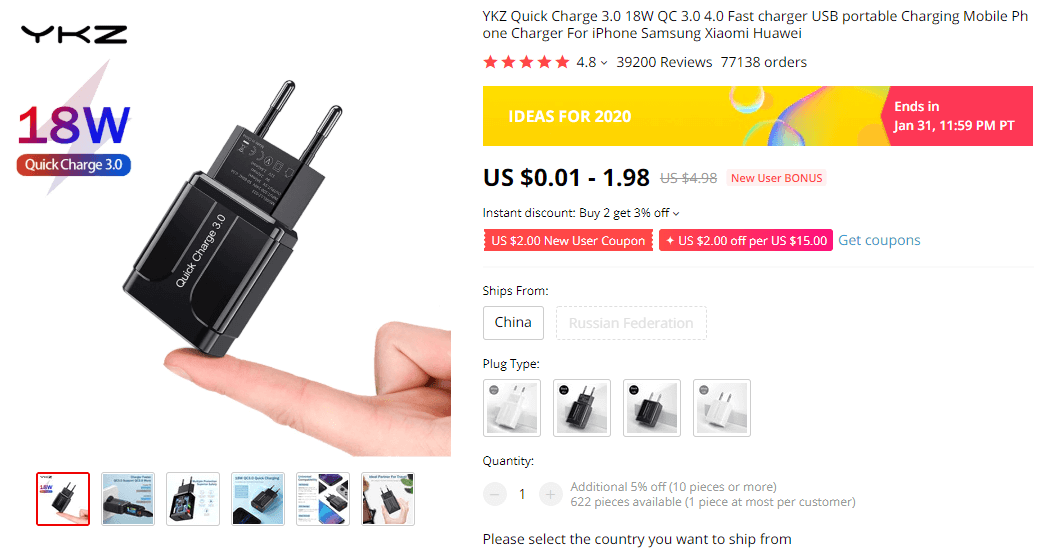
Task: View the last gallery thumbnail on the right
Action: coord(388,499)
